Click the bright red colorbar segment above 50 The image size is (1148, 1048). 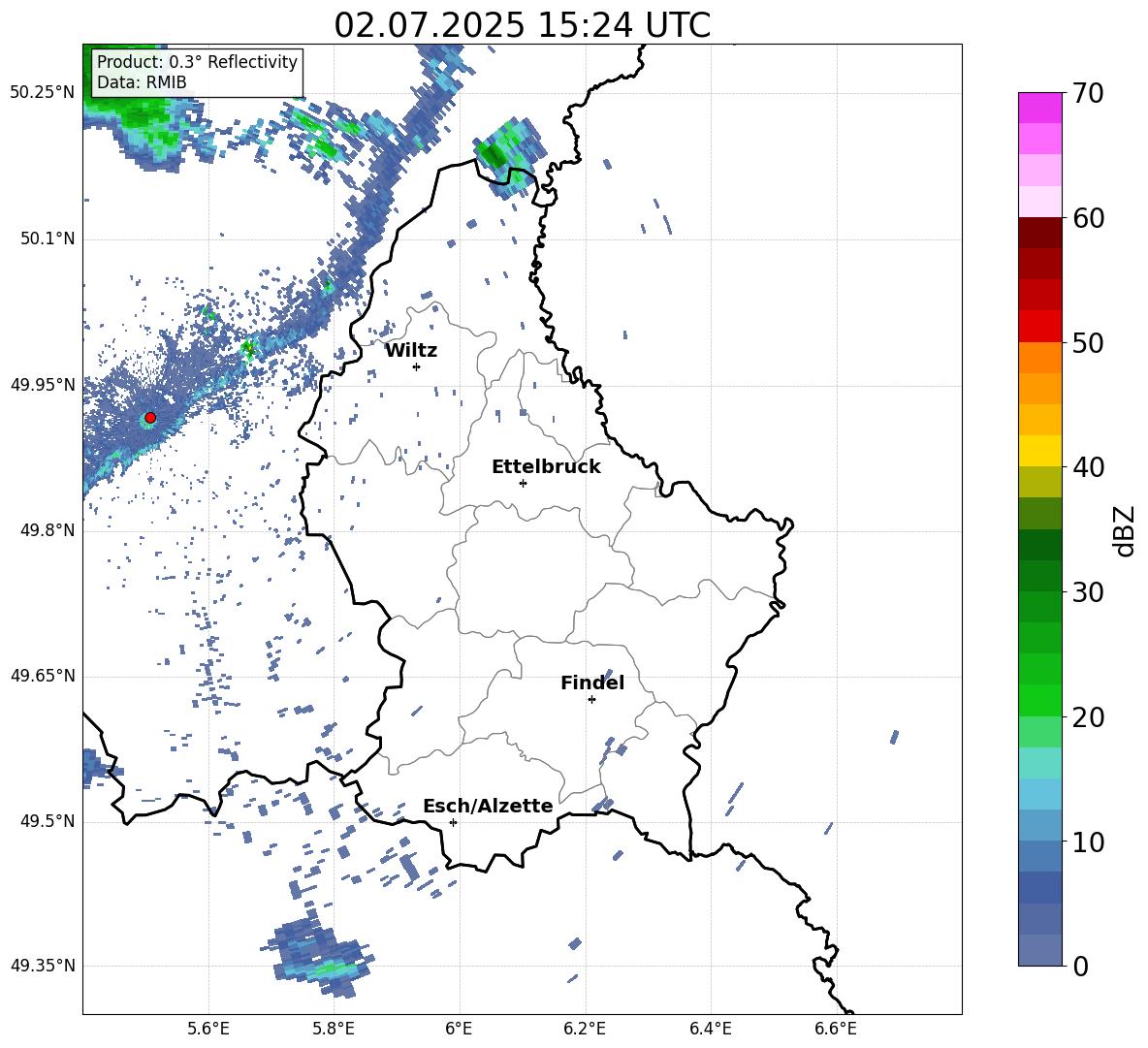pos(1040,327)
